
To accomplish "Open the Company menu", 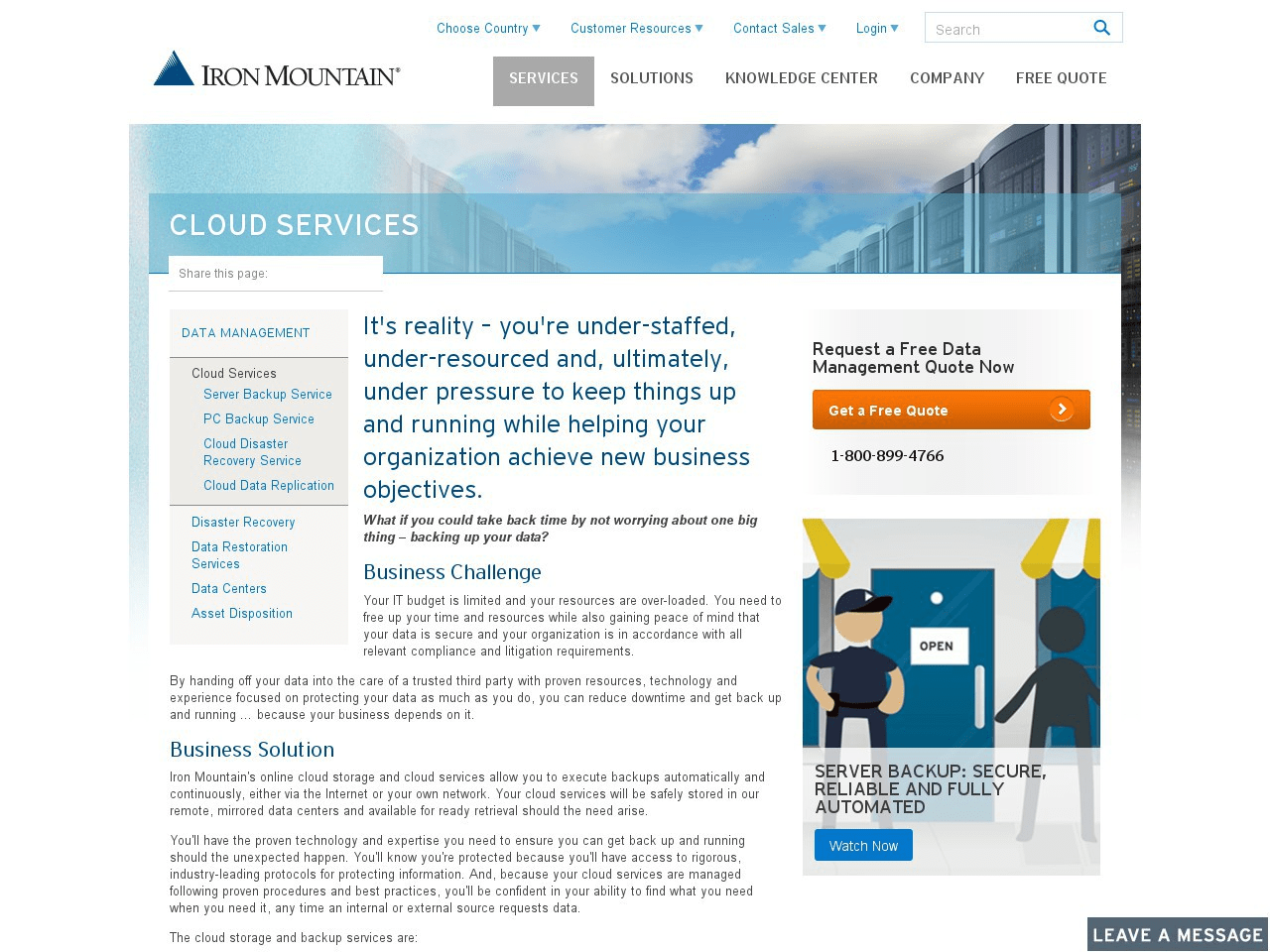I will pos(947,78).
